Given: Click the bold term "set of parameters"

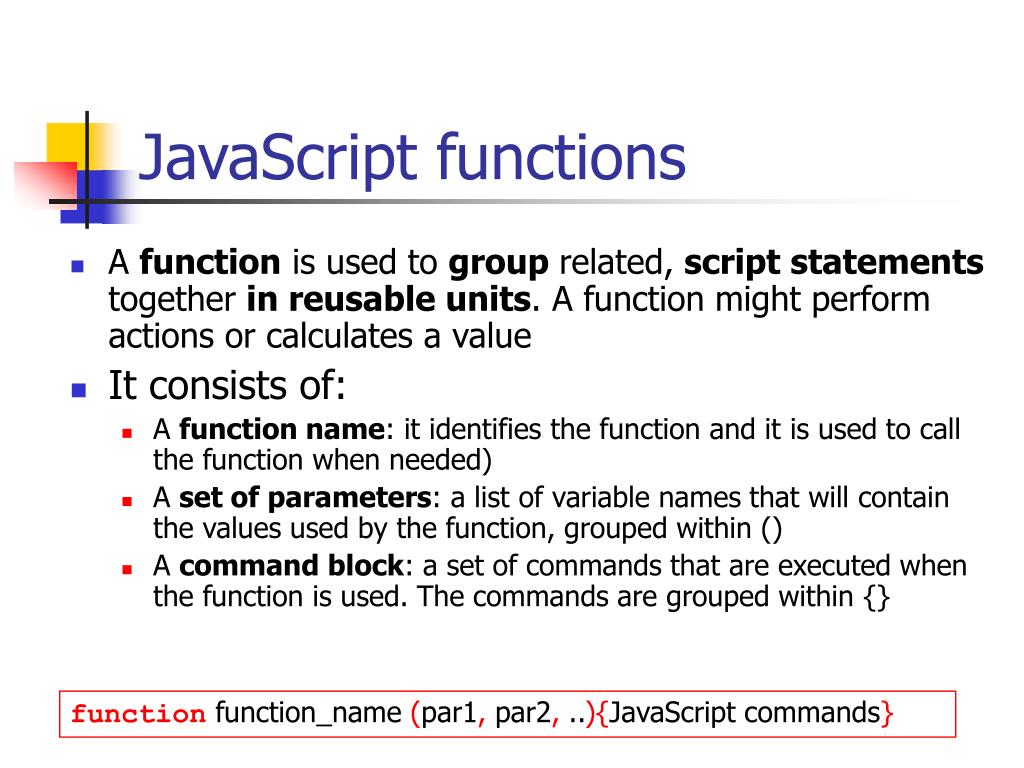Looking at the screenshot, I should click(306, 498).
